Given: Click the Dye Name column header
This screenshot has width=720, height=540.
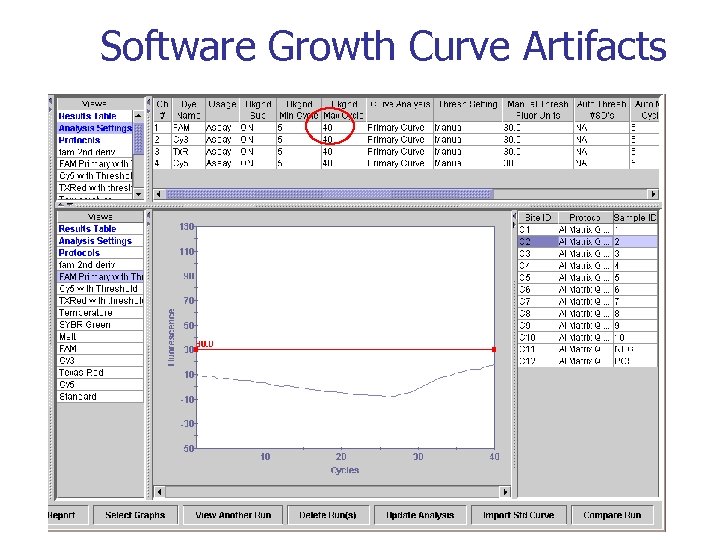Looking at the screenshot, I should (188, 110).
